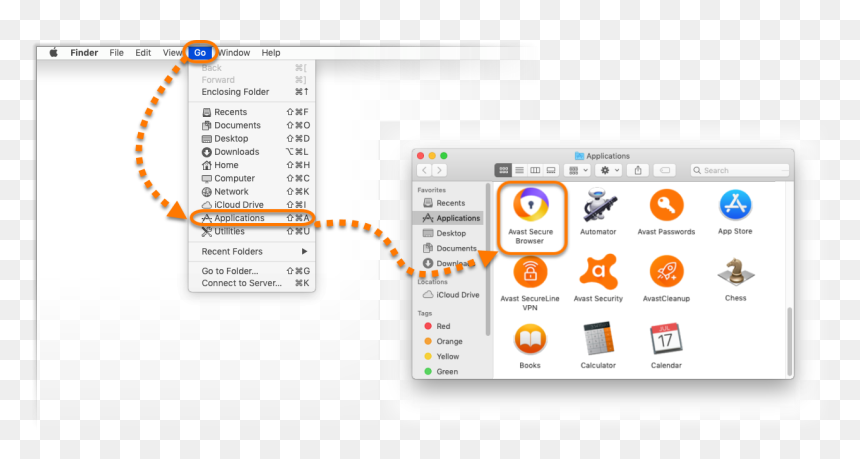
Task: Close the Applications window with red button
Action: coord(421,156)
